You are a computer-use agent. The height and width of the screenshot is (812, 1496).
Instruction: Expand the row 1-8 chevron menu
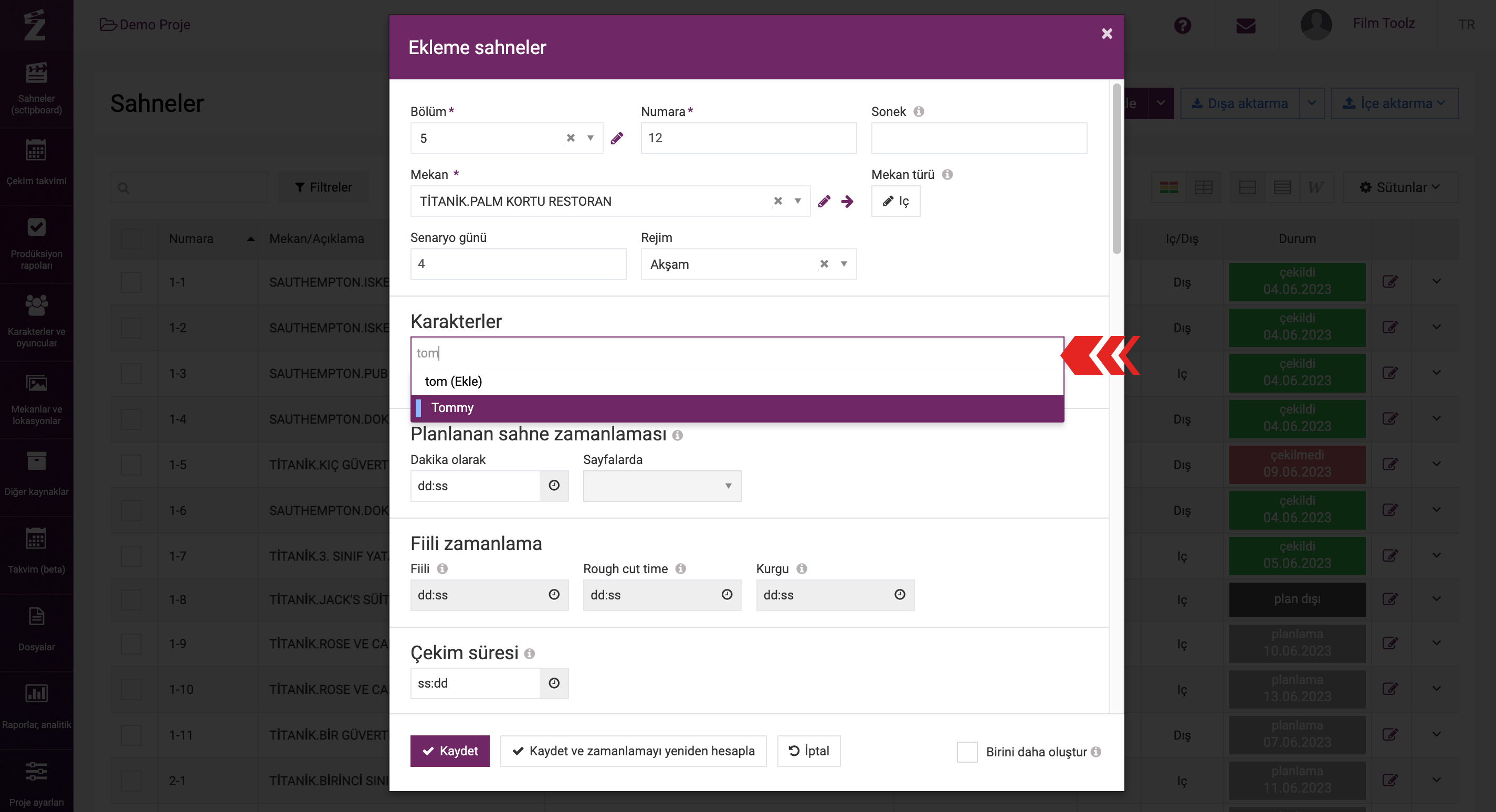point(1437,599)
